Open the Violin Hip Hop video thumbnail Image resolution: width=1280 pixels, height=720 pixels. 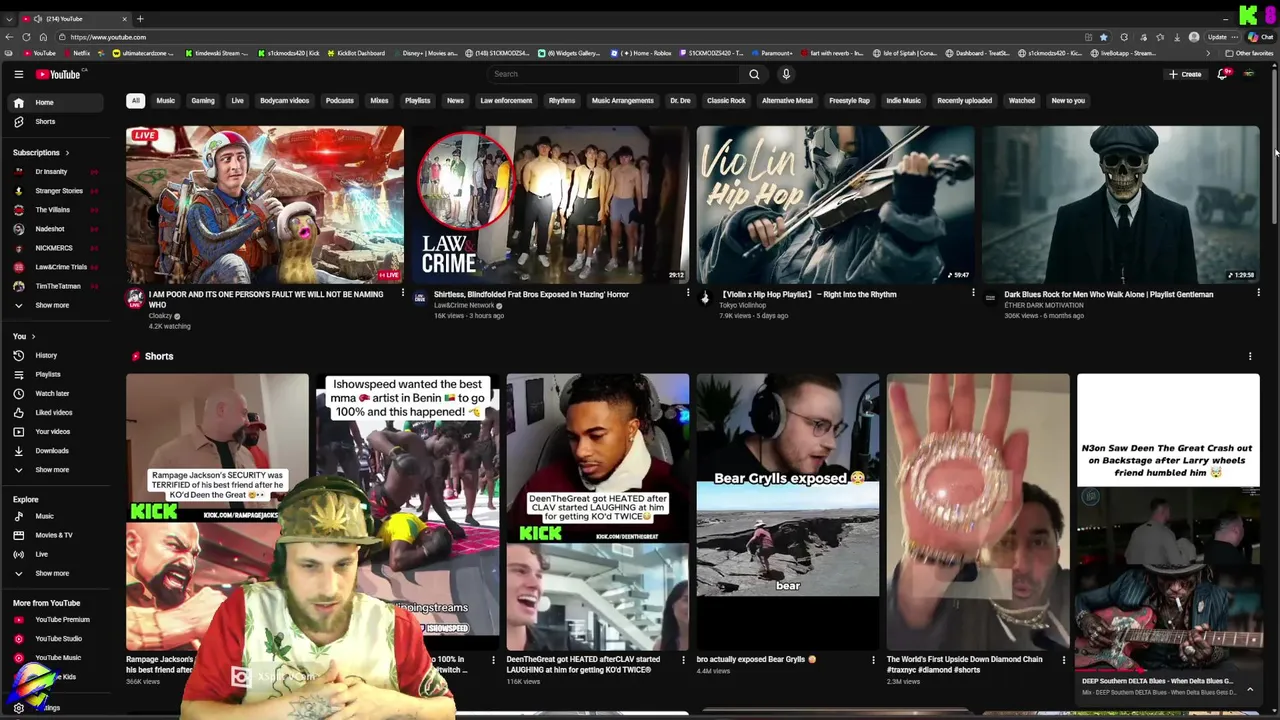click(x=835, y=204)
